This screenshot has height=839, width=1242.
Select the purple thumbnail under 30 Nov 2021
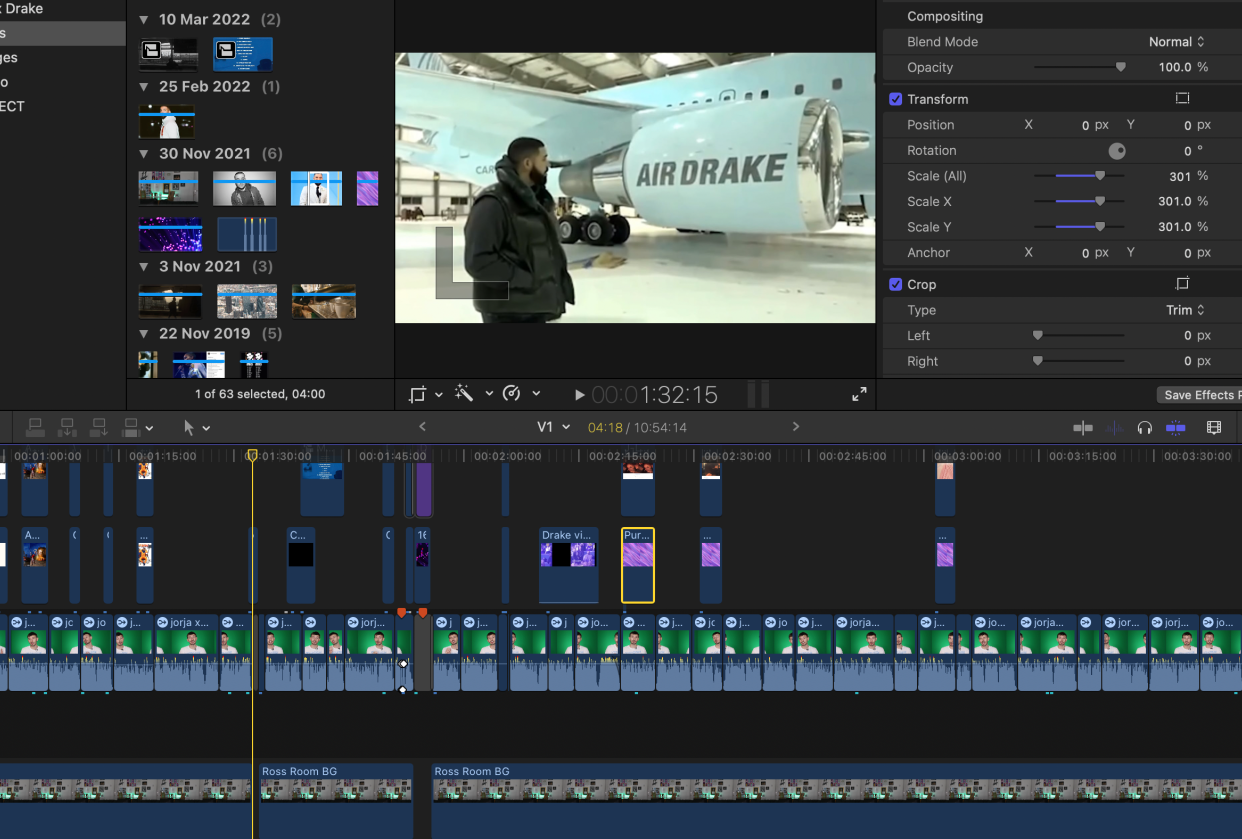point(368,188)
